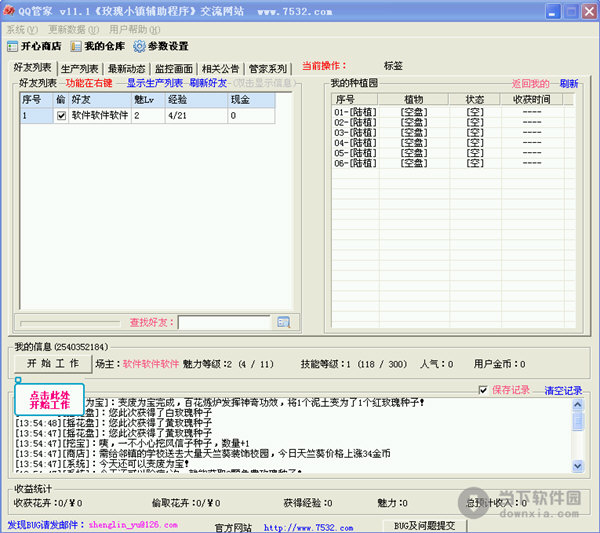The height and width of the screenshot is (533, 600).
Task: Select garden row 04-[陆植]
Action: (453, 143)
